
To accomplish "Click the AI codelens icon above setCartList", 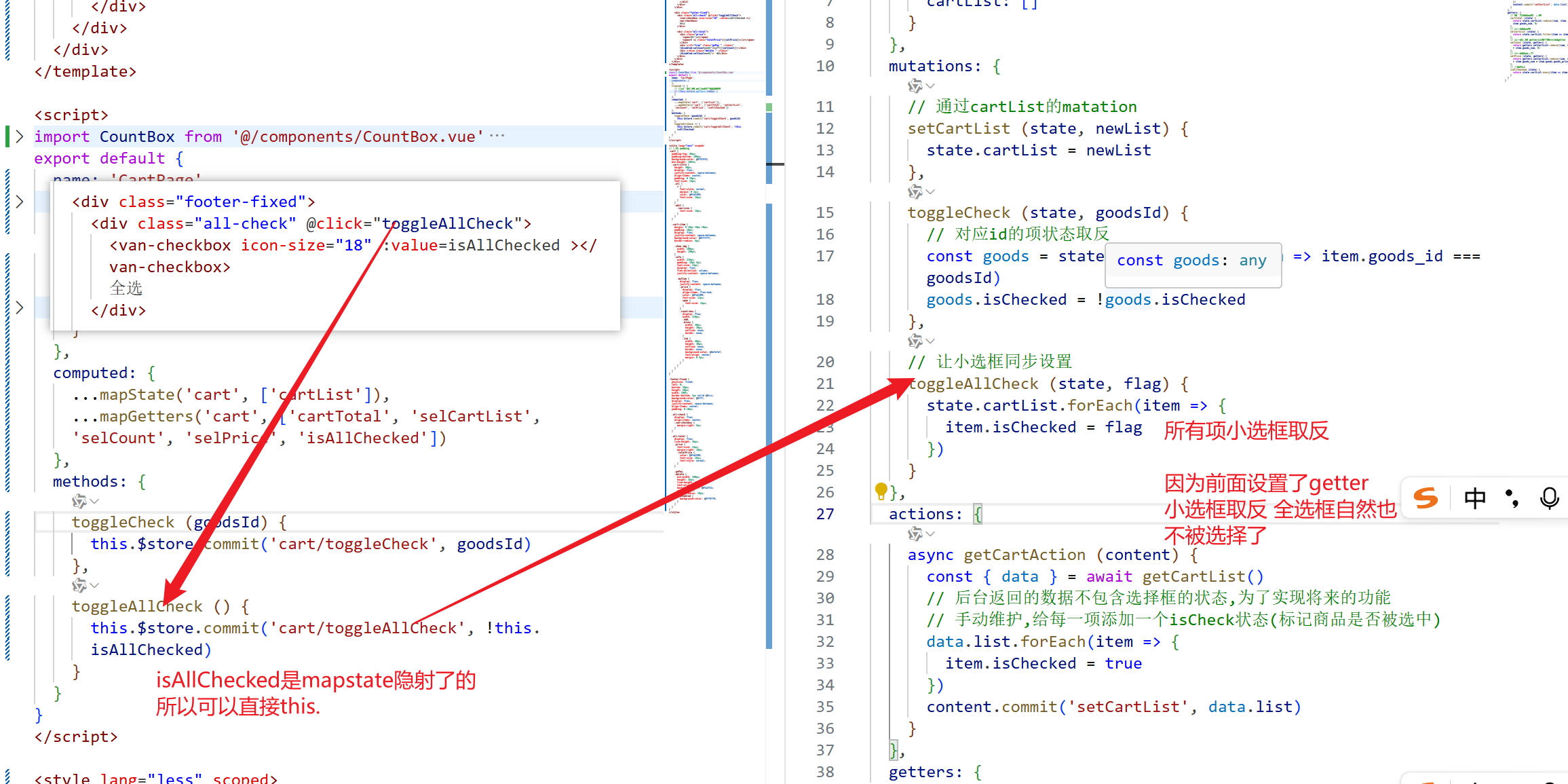I will pyautogui.click(x=915, y=86).
